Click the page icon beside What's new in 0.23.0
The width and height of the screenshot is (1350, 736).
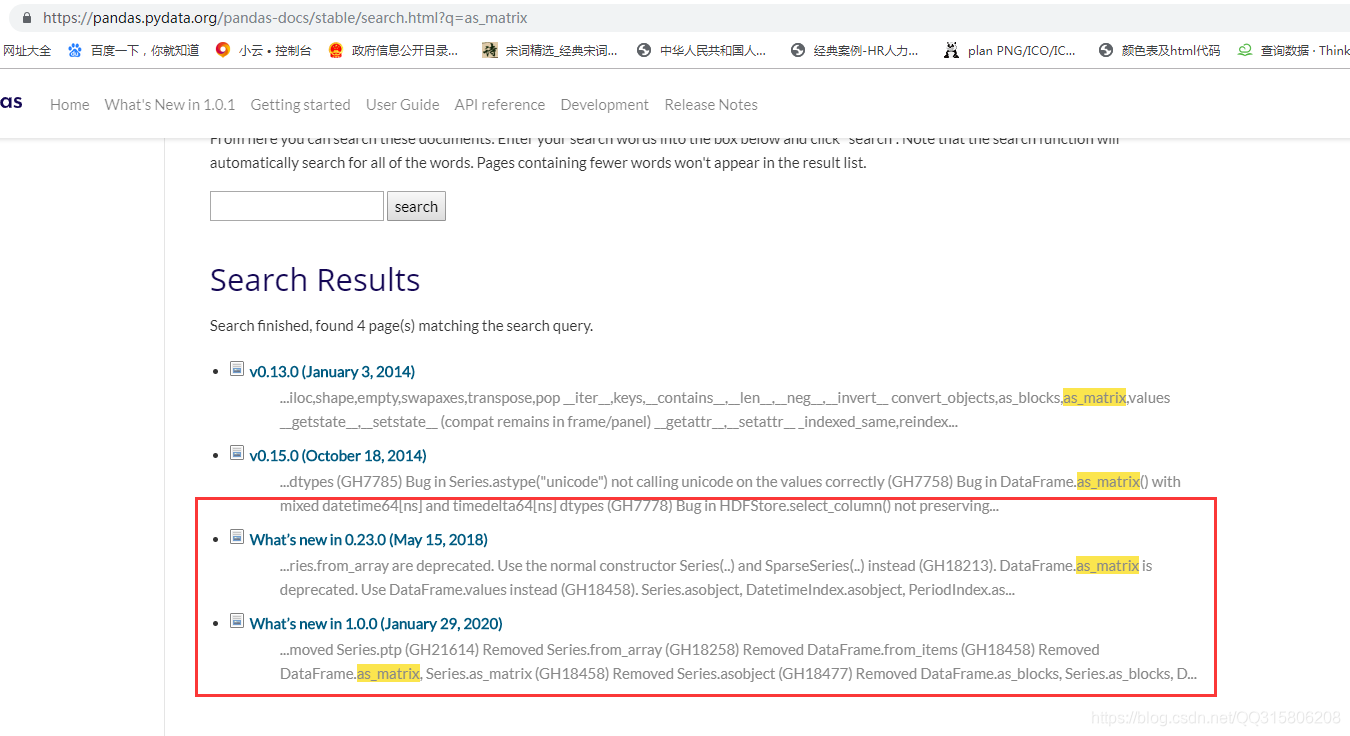tap(237, 536)
